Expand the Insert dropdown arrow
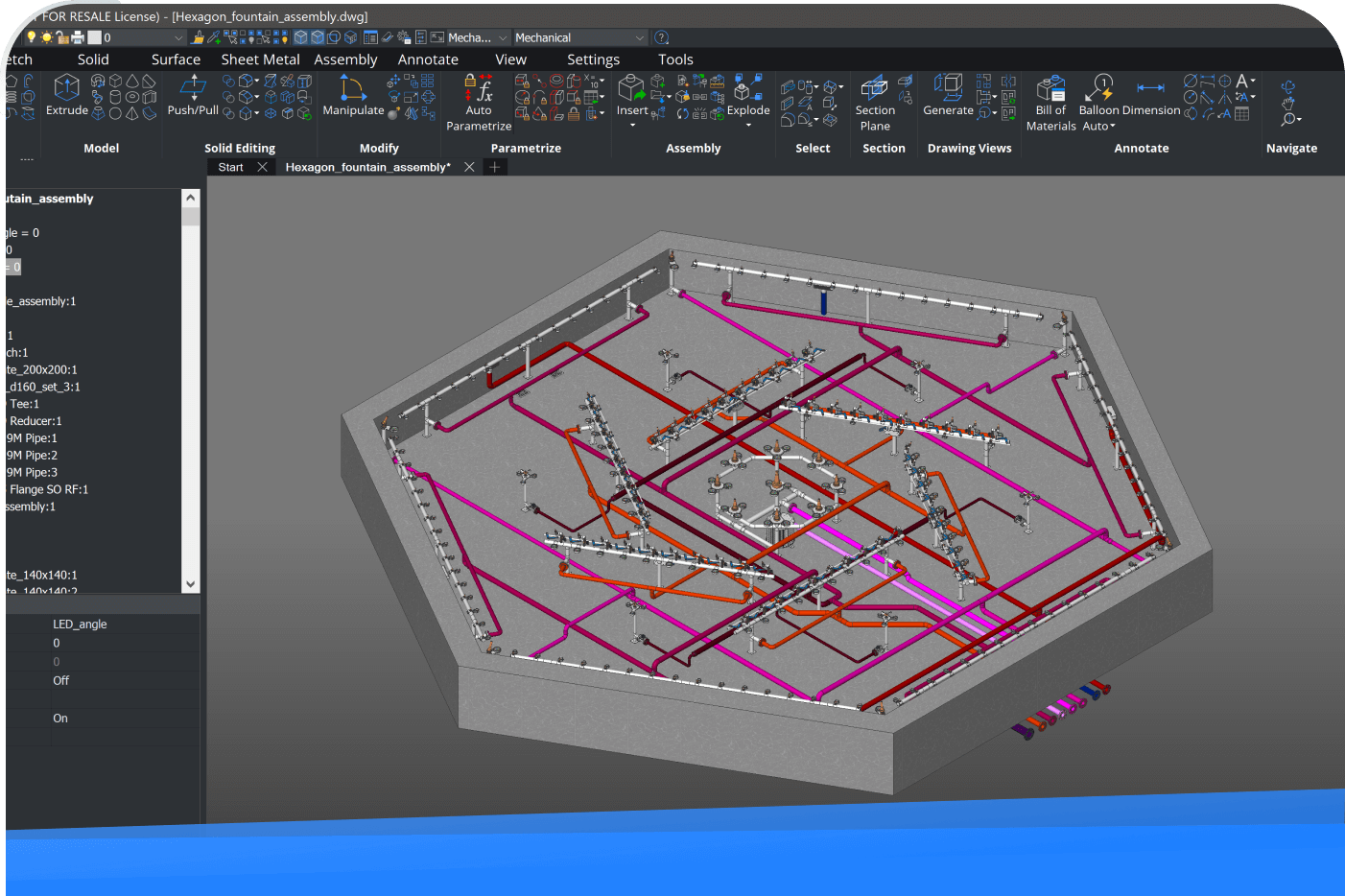The height and width of the screenshot is (896, 1345). (x=632, y=125)
